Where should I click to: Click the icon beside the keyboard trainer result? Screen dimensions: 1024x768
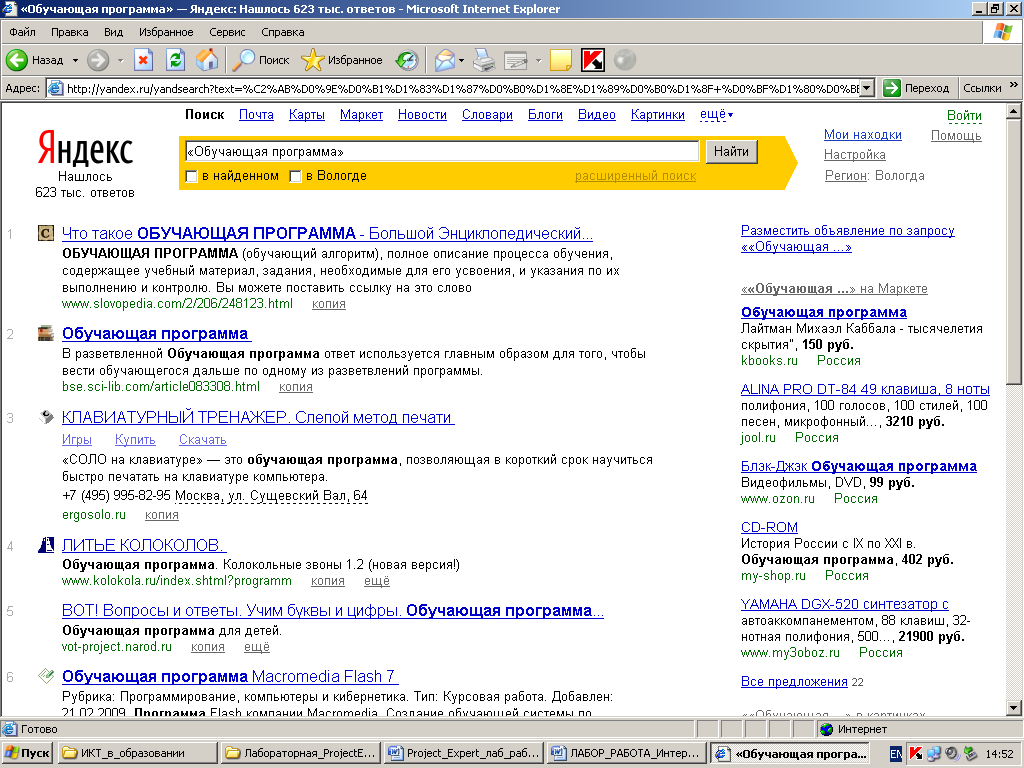46,417
